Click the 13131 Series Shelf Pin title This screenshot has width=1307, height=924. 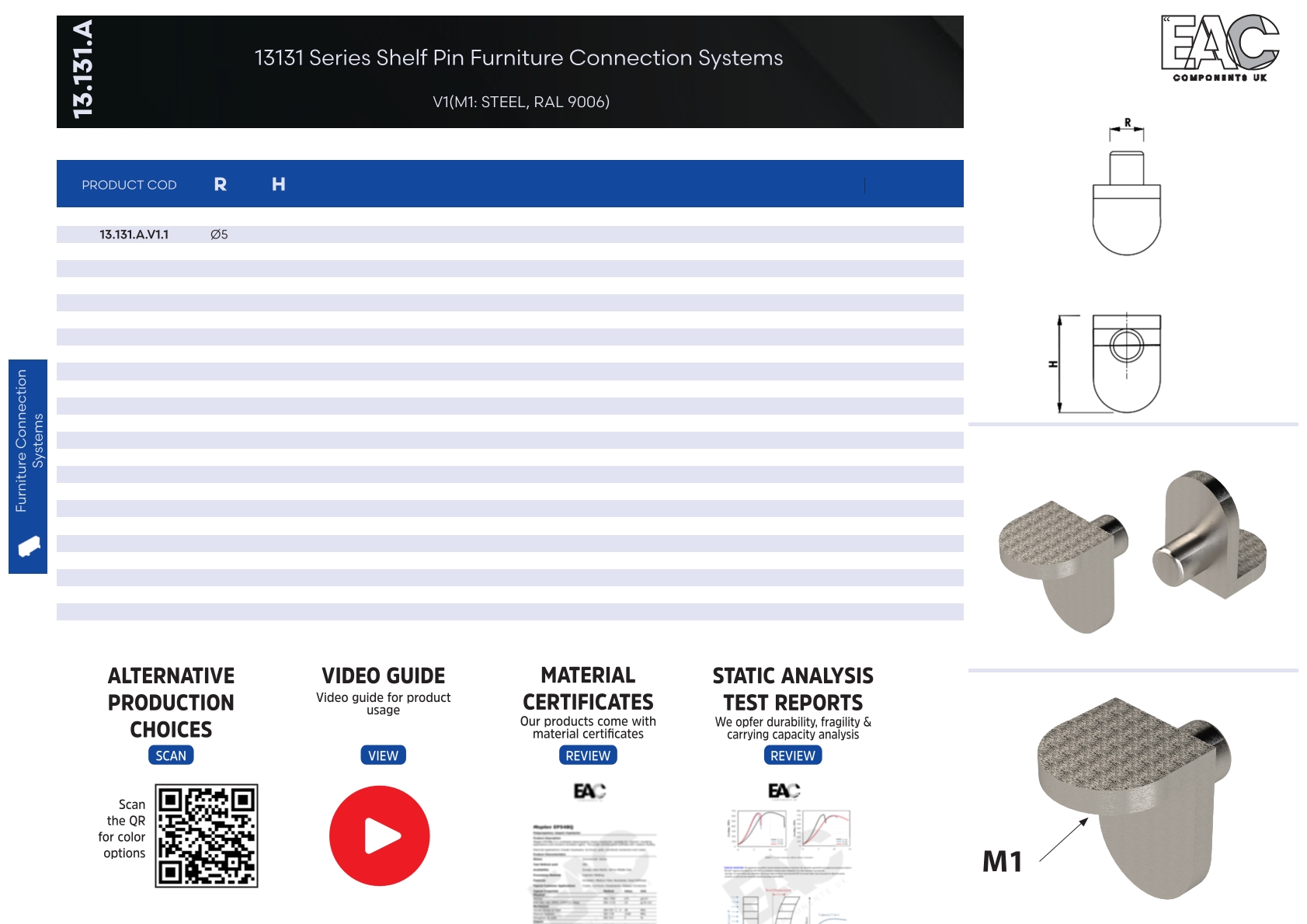519,57
